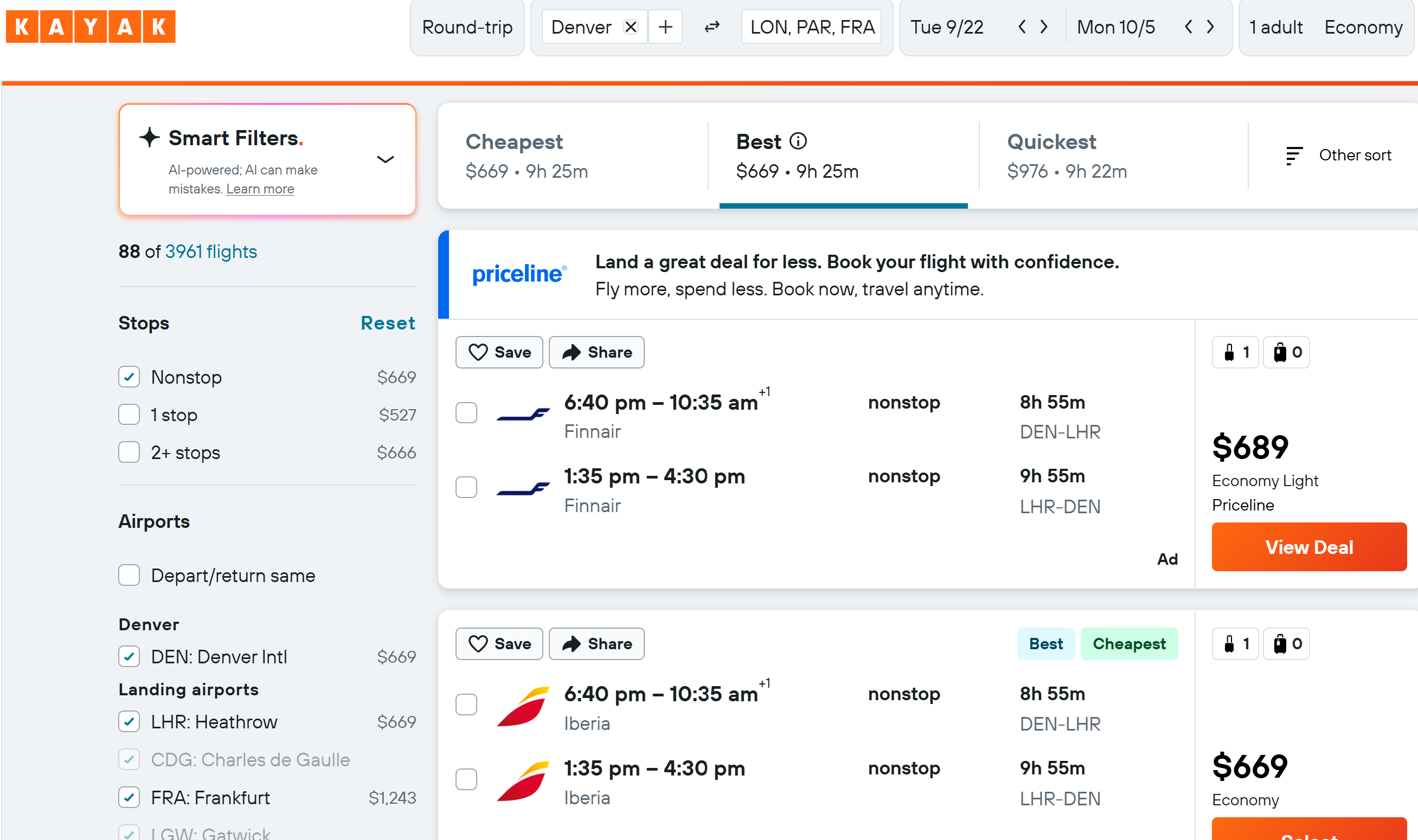This screenshot has height=840, width=1418.
Task: Swap origin and destination with the arrows icon
Action: click(712, 27)
